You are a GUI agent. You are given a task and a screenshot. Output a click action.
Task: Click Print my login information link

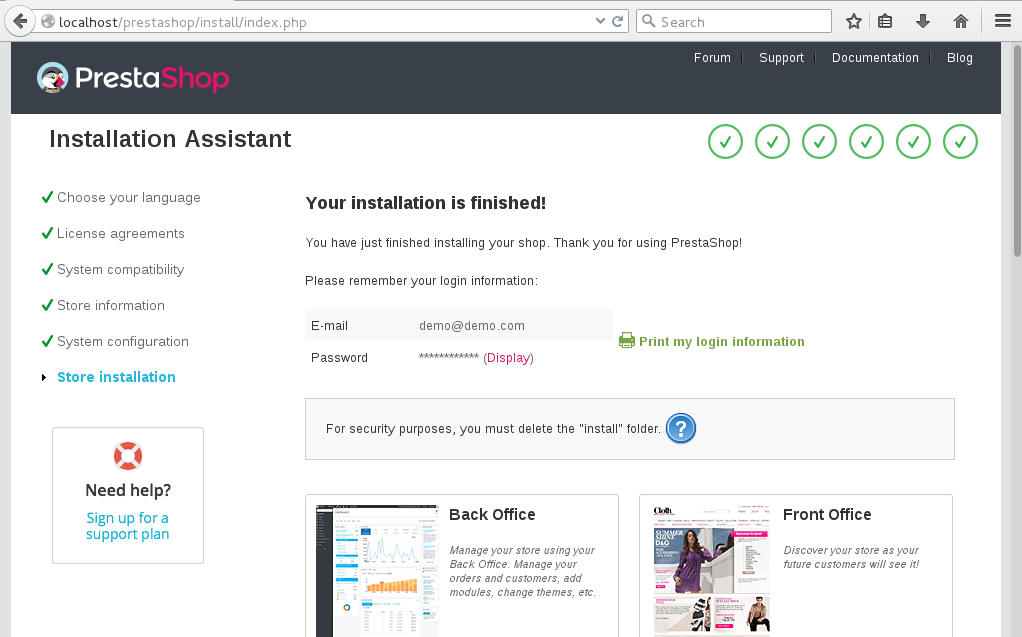[x=722, y=342]
